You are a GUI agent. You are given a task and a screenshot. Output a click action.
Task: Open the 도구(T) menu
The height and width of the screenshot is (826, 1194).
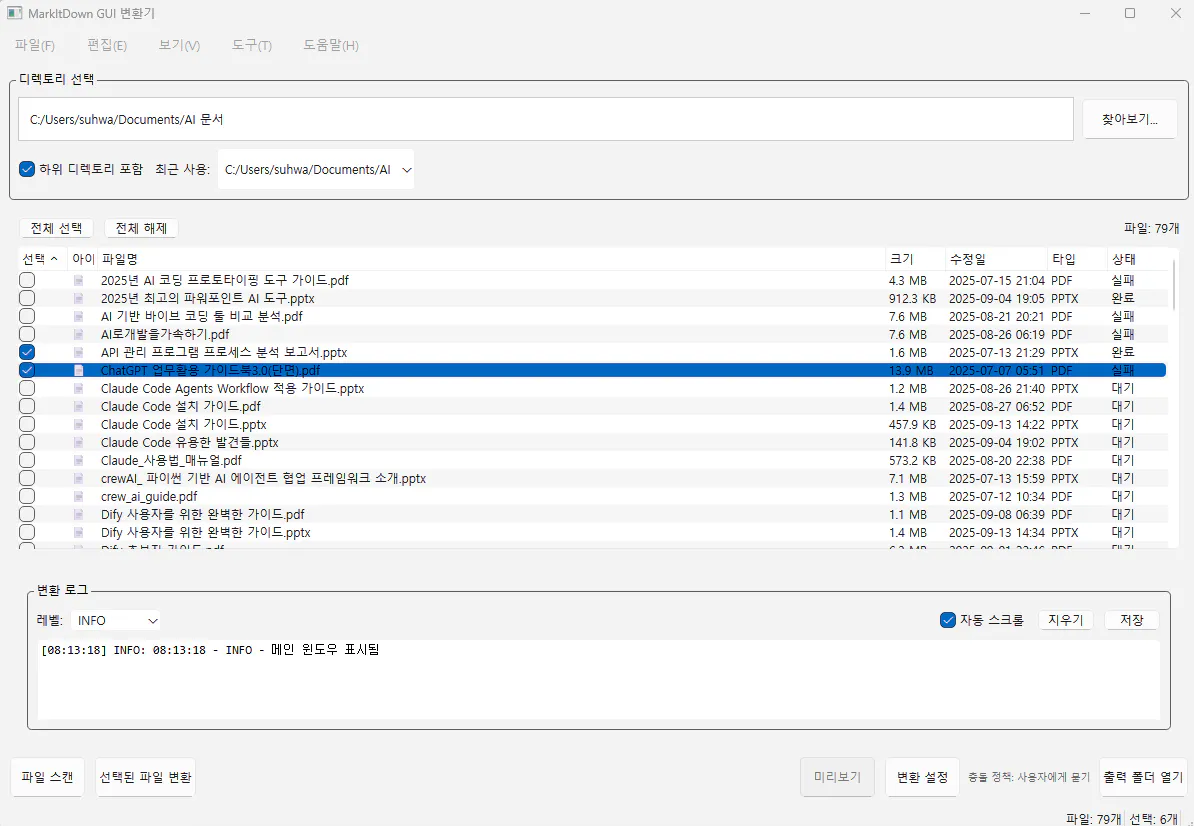click(252, 46)
